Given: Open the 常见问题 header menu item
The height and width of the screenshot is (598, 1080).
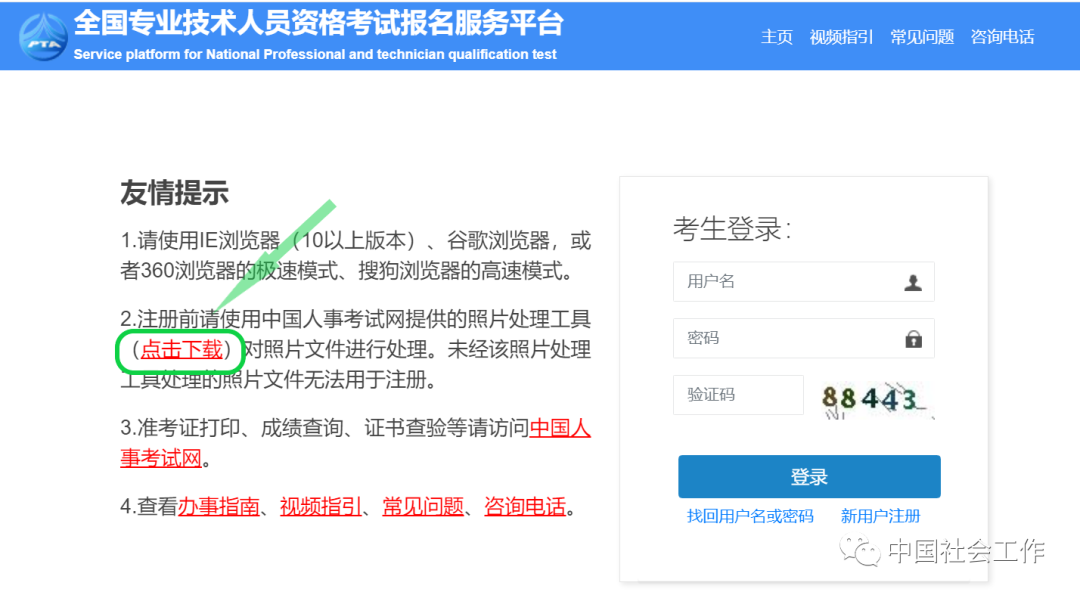Looking at the screenshot, I should pos(922,37).
